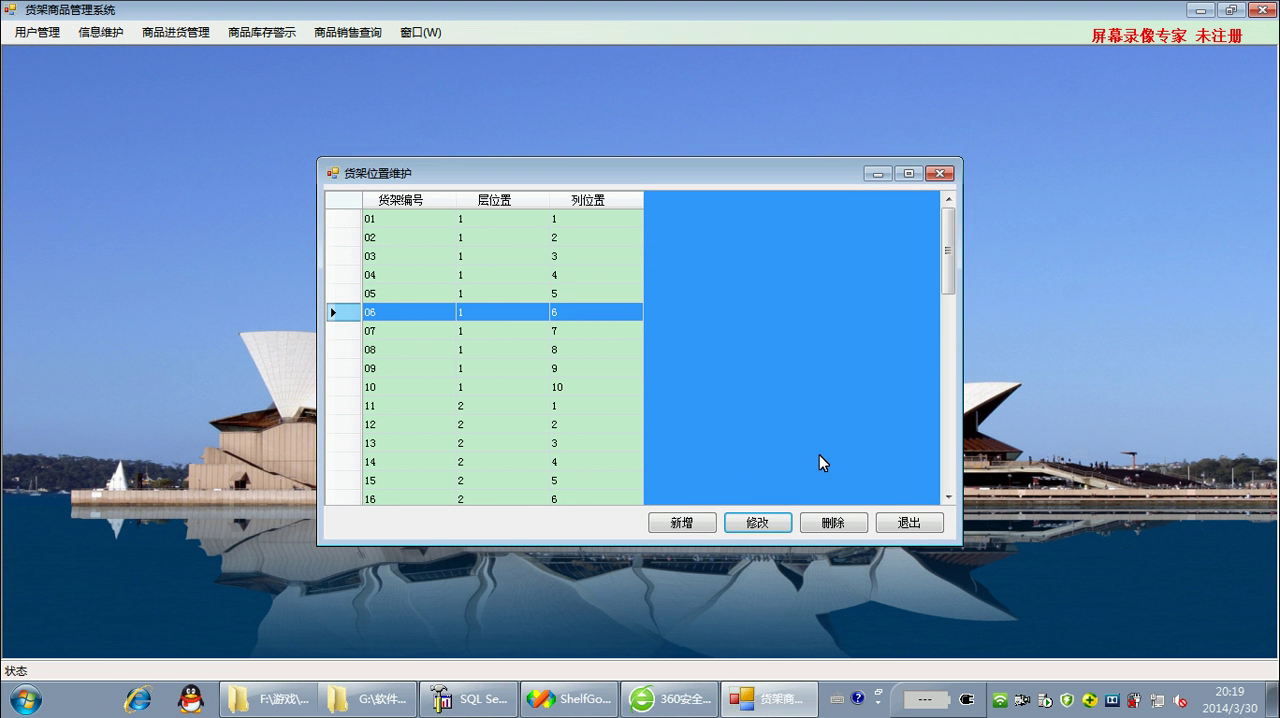Click the 删除 button
The width and height of the screenshot is (1280, 718).
833,523
